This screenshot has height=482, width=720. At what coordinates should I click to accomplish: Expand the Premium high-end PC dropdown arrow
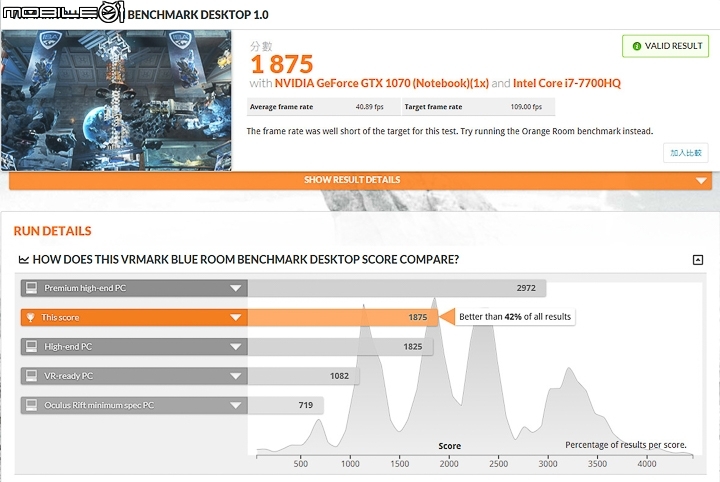point(236,288)
